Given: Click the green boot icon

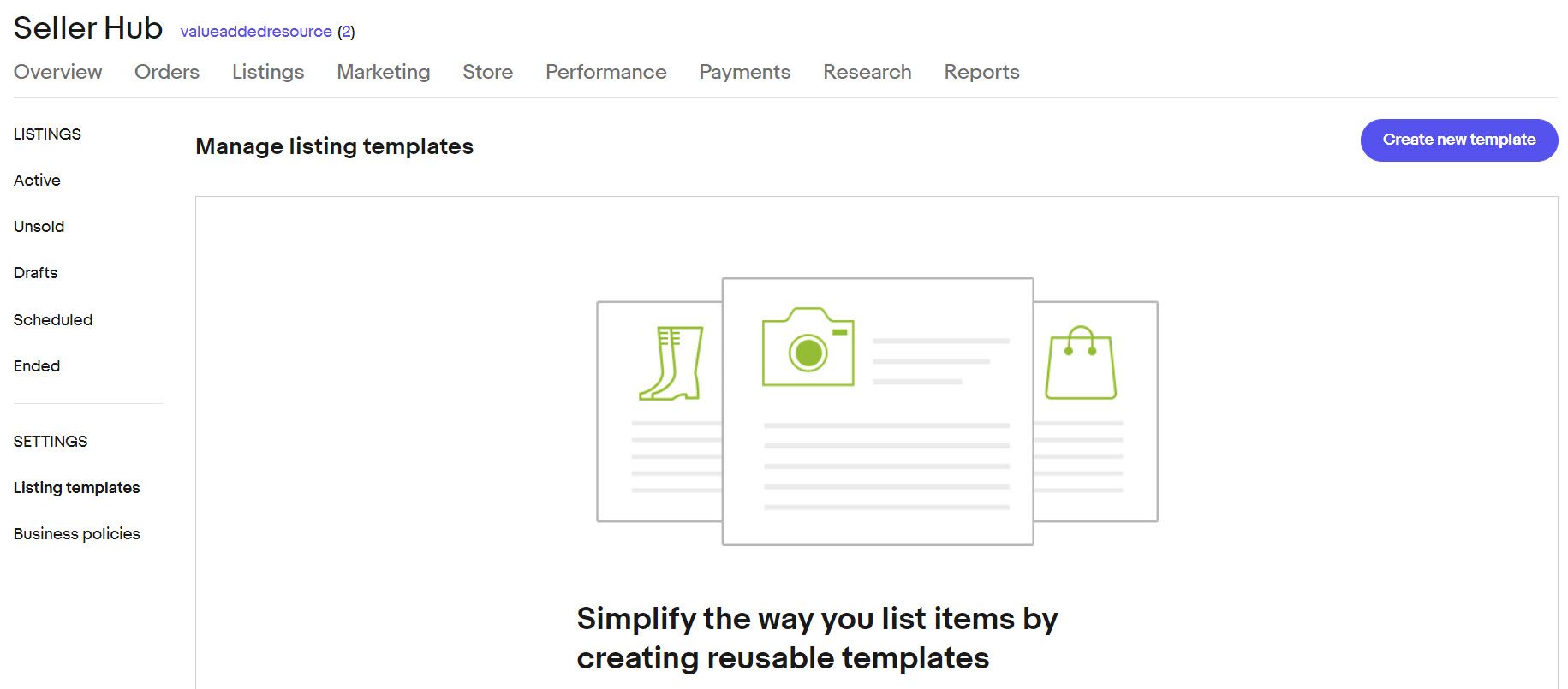Looking at the screenshot, I should pos(671,363).
